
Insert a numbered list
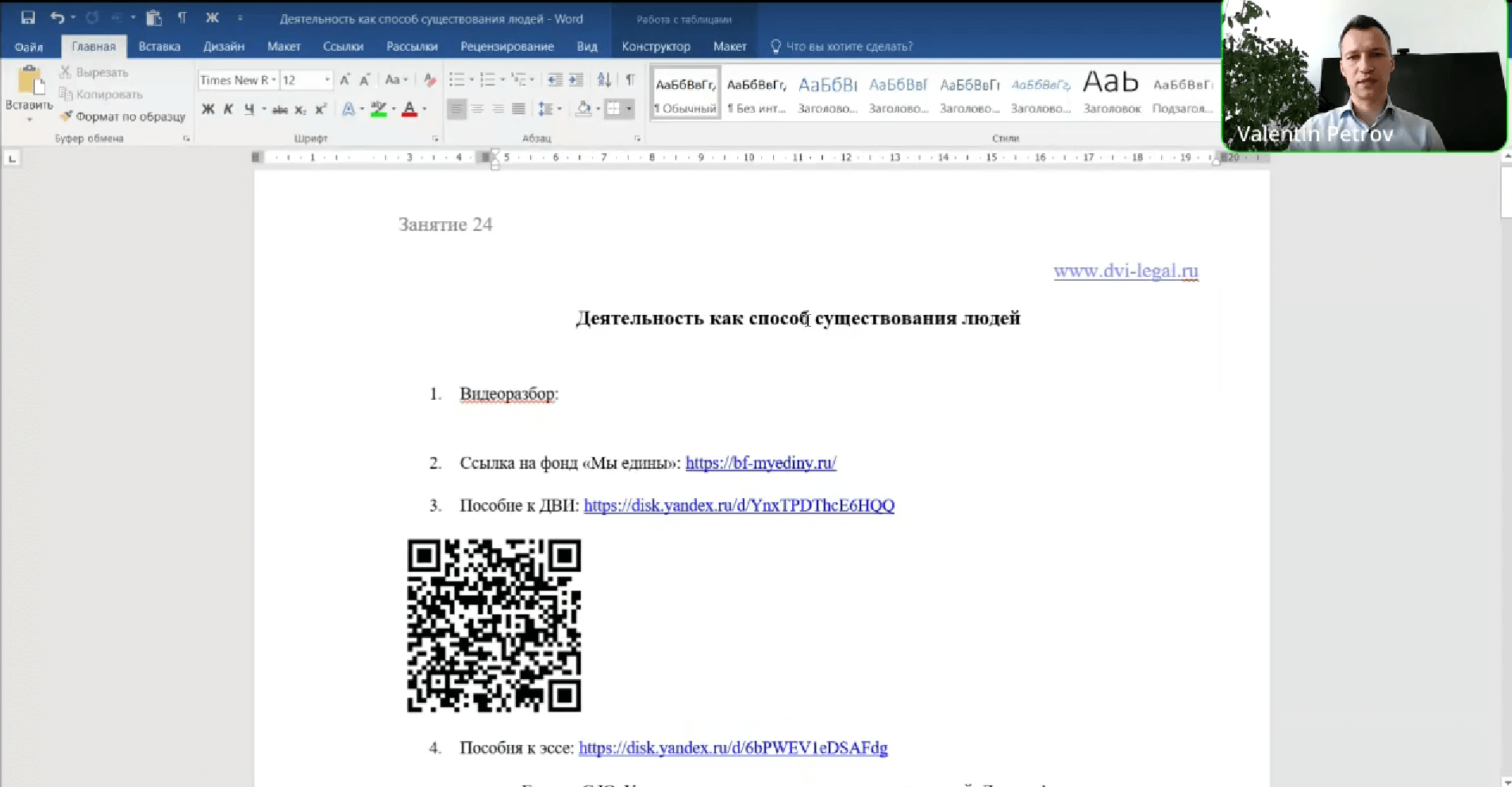point(487,79)
